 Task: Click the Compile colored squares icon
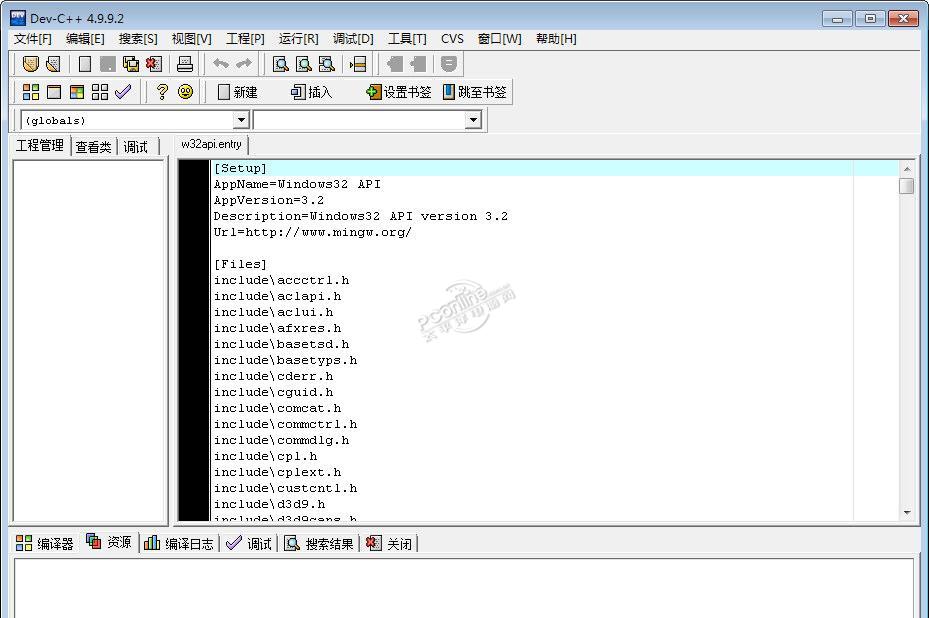31,92
